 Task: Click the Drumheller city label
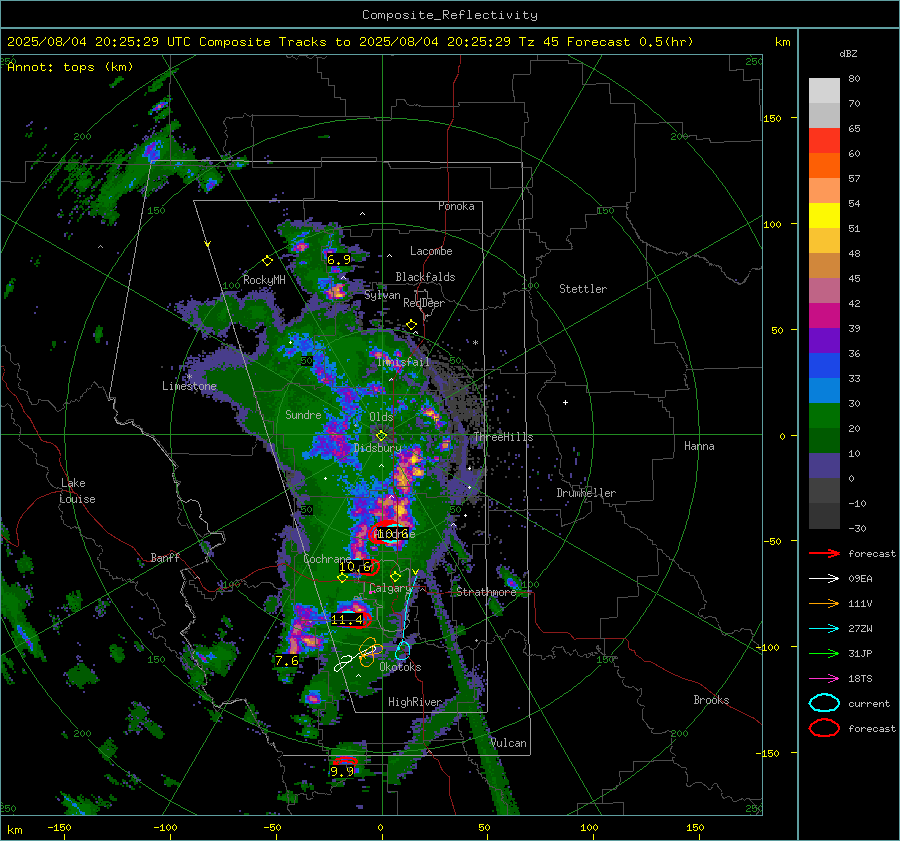[x=586, y=493]
